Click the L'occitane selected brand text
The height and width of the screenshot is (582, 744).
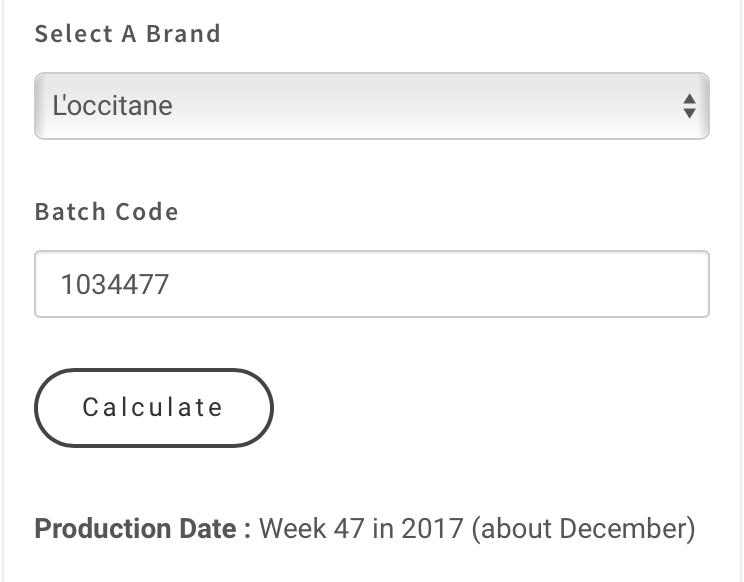coord(112,105)
